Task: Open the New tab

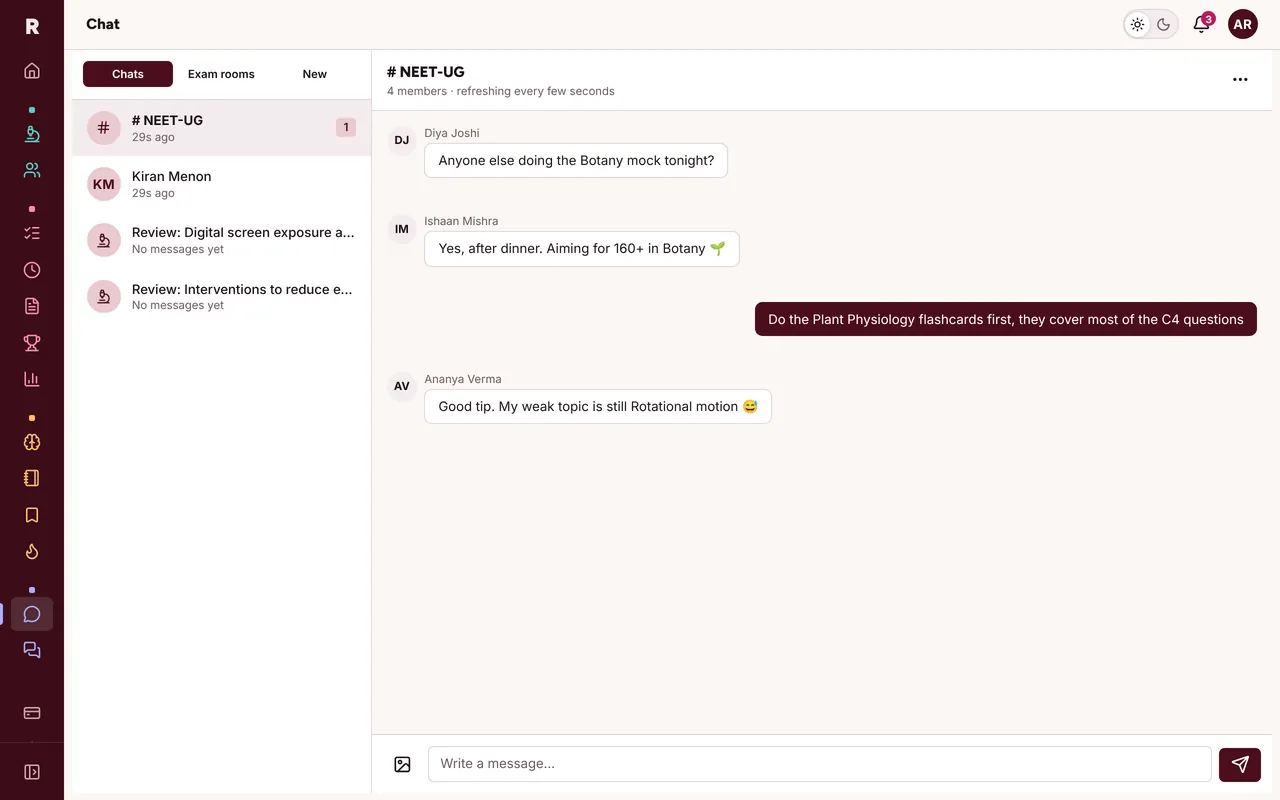Action: 314,74
